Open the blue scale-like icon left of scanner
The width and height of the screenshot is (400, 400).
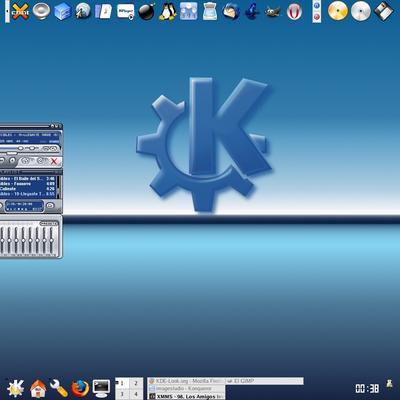(188, 11)
